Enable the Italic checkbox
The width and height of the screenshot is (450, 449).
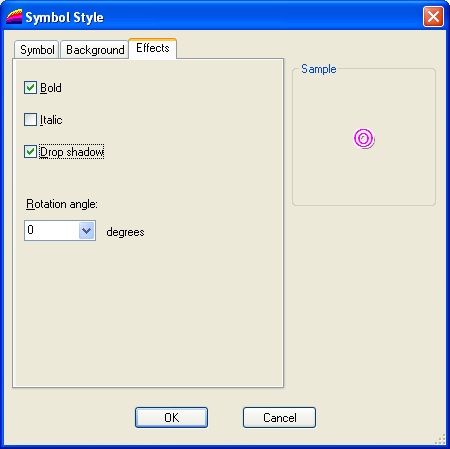(30, 119)
